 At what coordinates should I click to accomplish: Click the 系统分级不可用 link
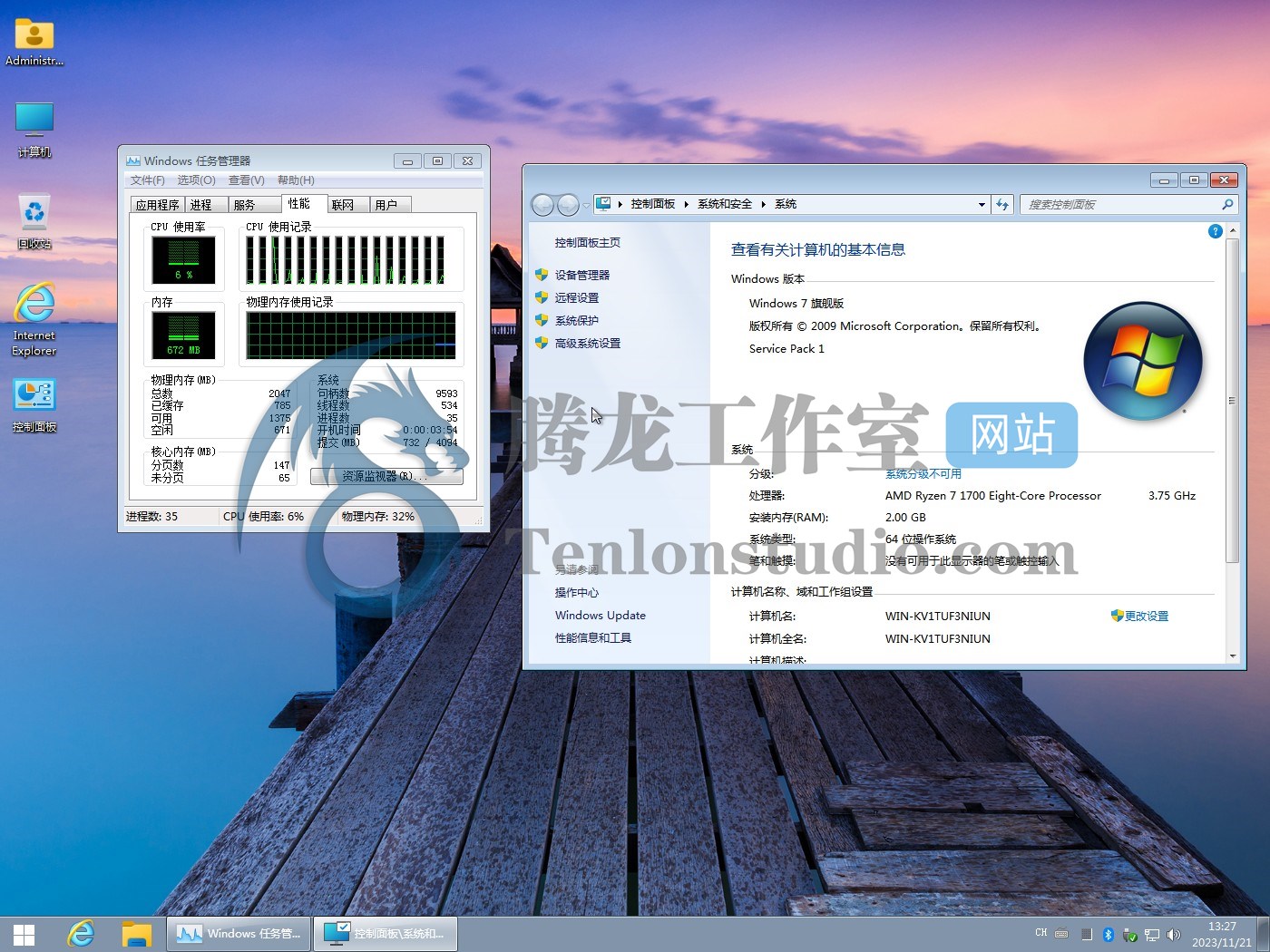click(x=923, y=473)
